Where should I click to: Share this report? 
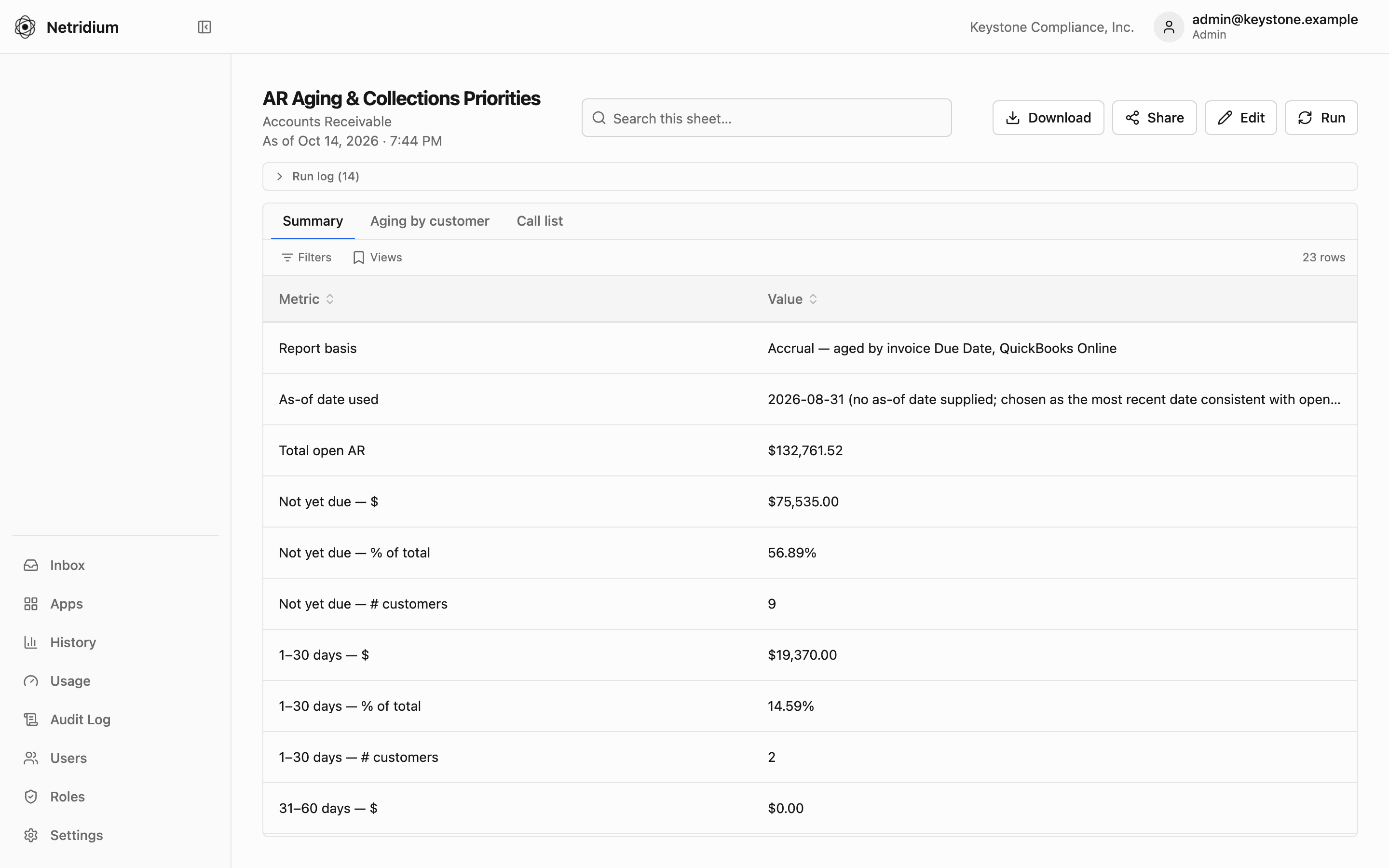click(x=1154, y=118)
